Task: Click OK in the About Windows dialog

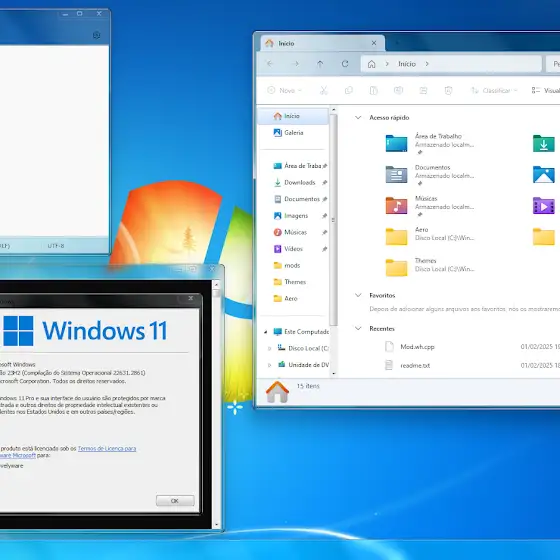Action: (175, 501)
